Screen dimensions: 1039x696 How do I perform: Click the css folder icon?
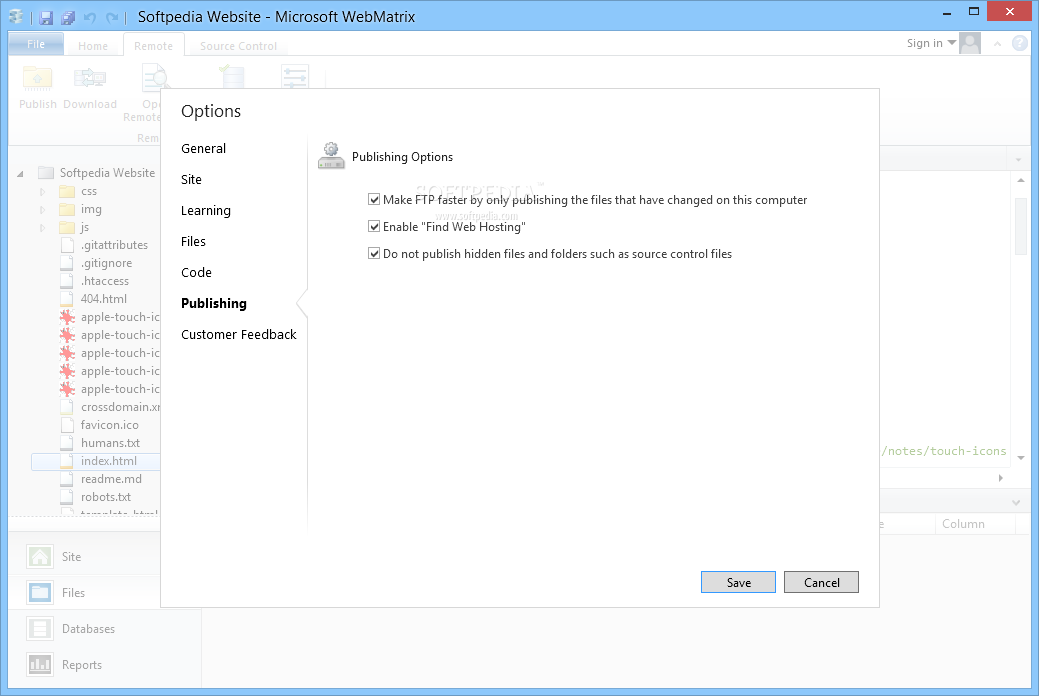click(67, 192)
